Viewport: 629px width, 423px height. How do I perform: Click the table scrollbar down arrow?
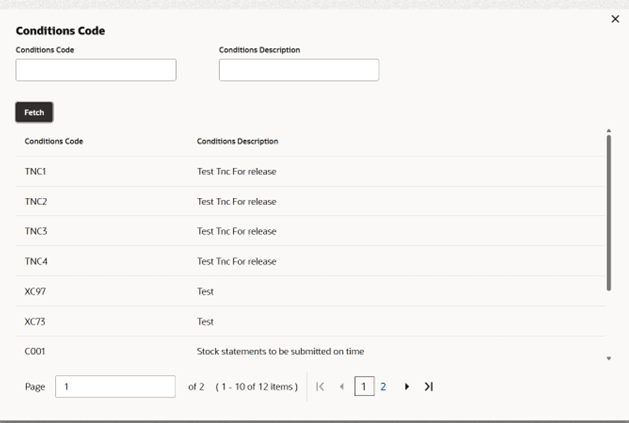coord(609,358)
